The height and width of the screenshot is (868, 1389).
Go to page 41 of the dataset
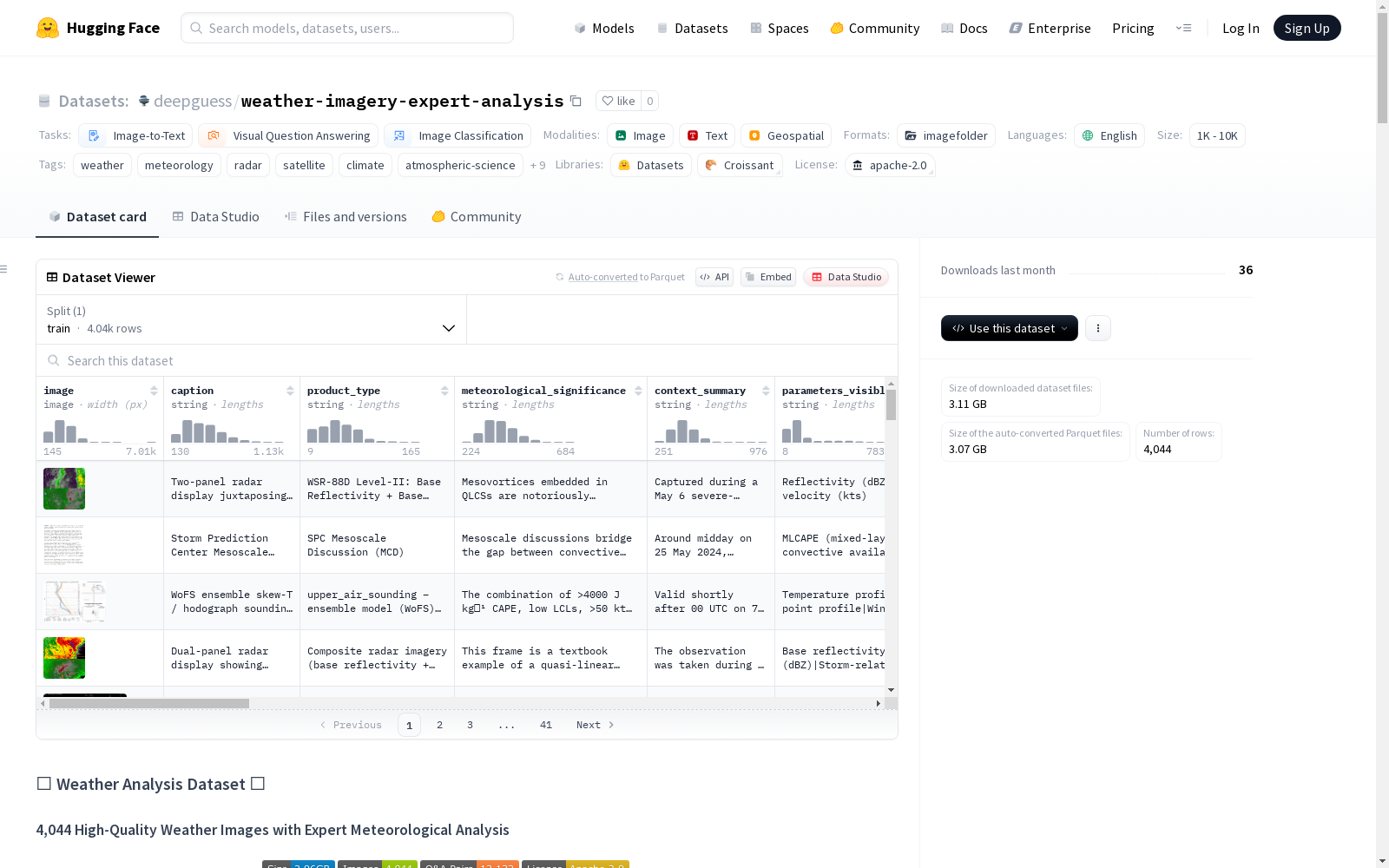coord(546,725)
